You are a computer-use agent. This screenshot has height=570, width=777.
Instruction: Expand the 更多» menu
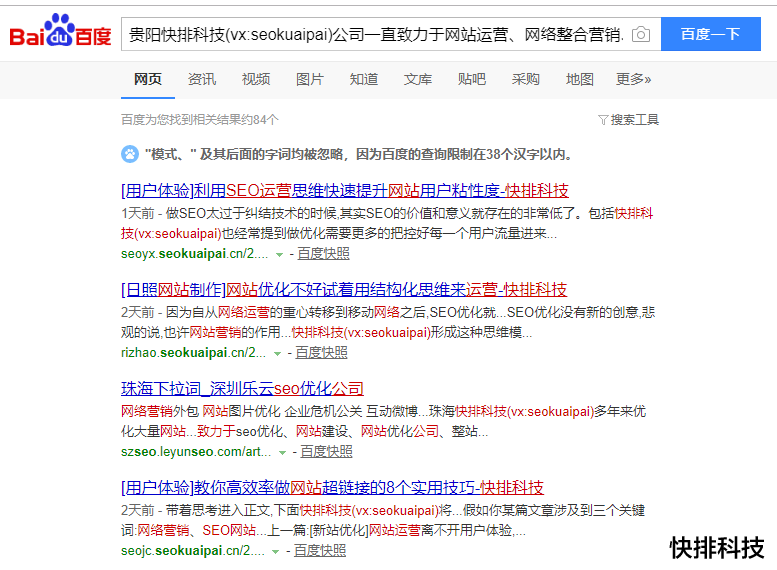[633, 79]
